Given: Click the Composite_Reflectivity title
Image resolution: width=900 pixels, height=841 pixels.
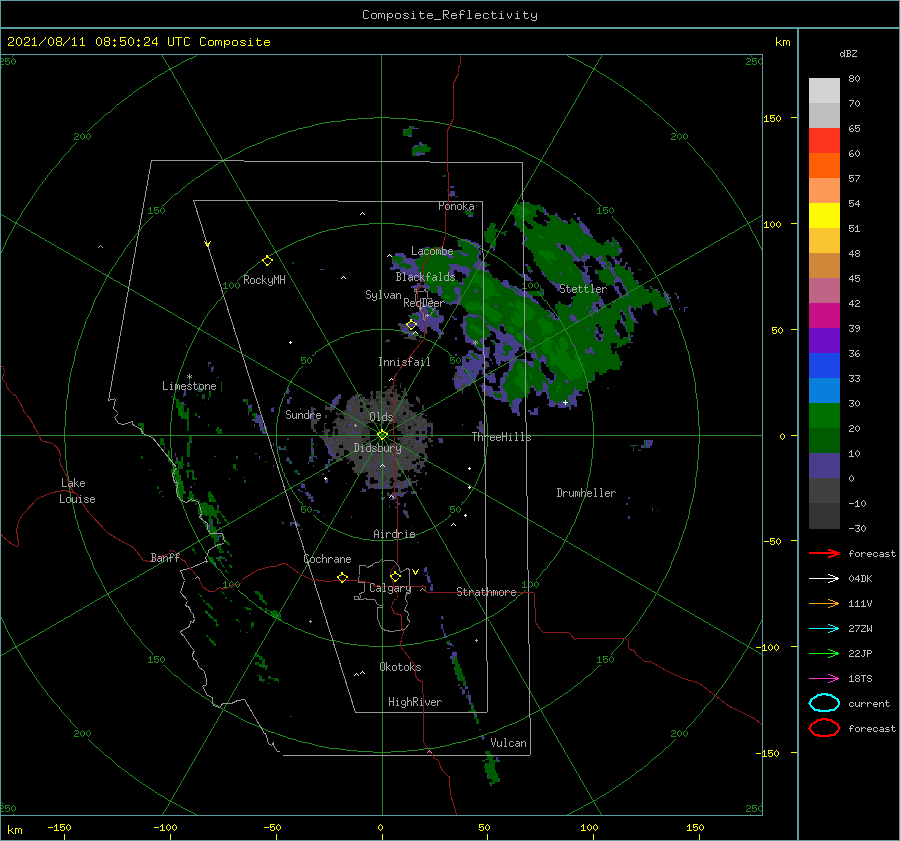Looking at the screenshot, I should pyautogui.click(x=450, y=15).
